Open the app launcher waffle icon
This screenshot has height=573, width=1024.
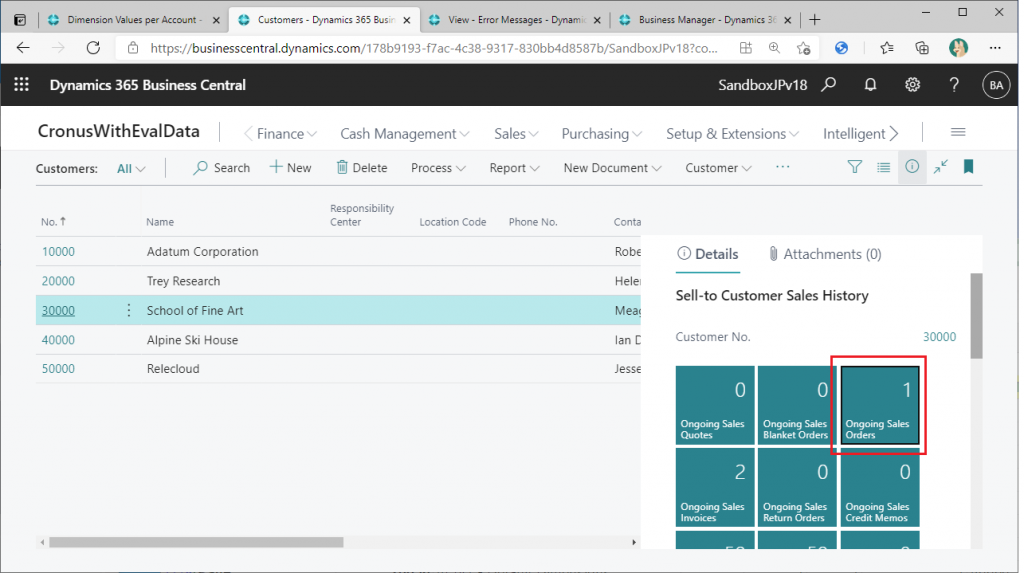coord(22,84)
